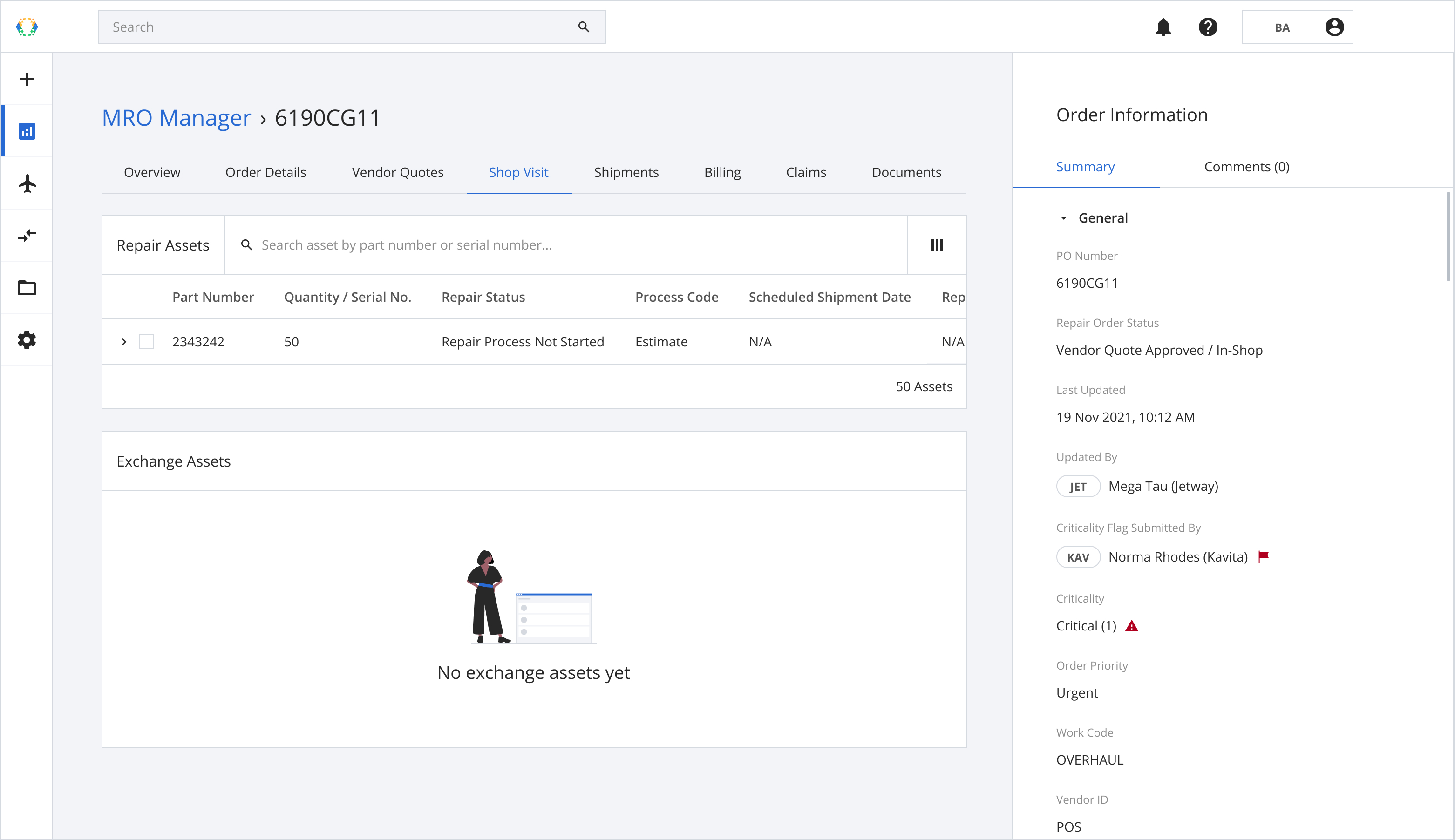1455x840 pixels.
Task: Open the folder icon in sidebar
Action: [x=27, y=288]
